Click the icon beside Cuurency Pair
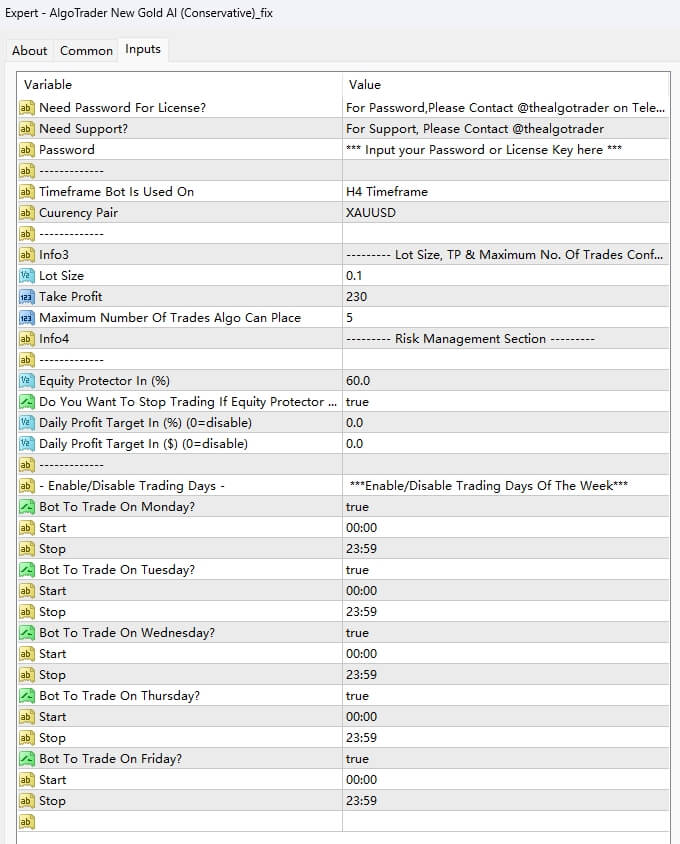 click(27, 213)
